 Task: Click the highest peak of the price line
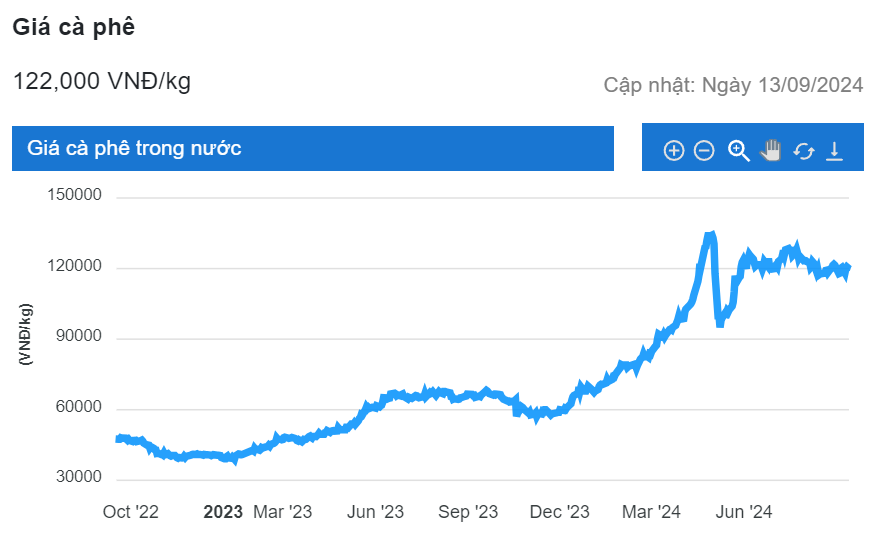pos(710,236)
